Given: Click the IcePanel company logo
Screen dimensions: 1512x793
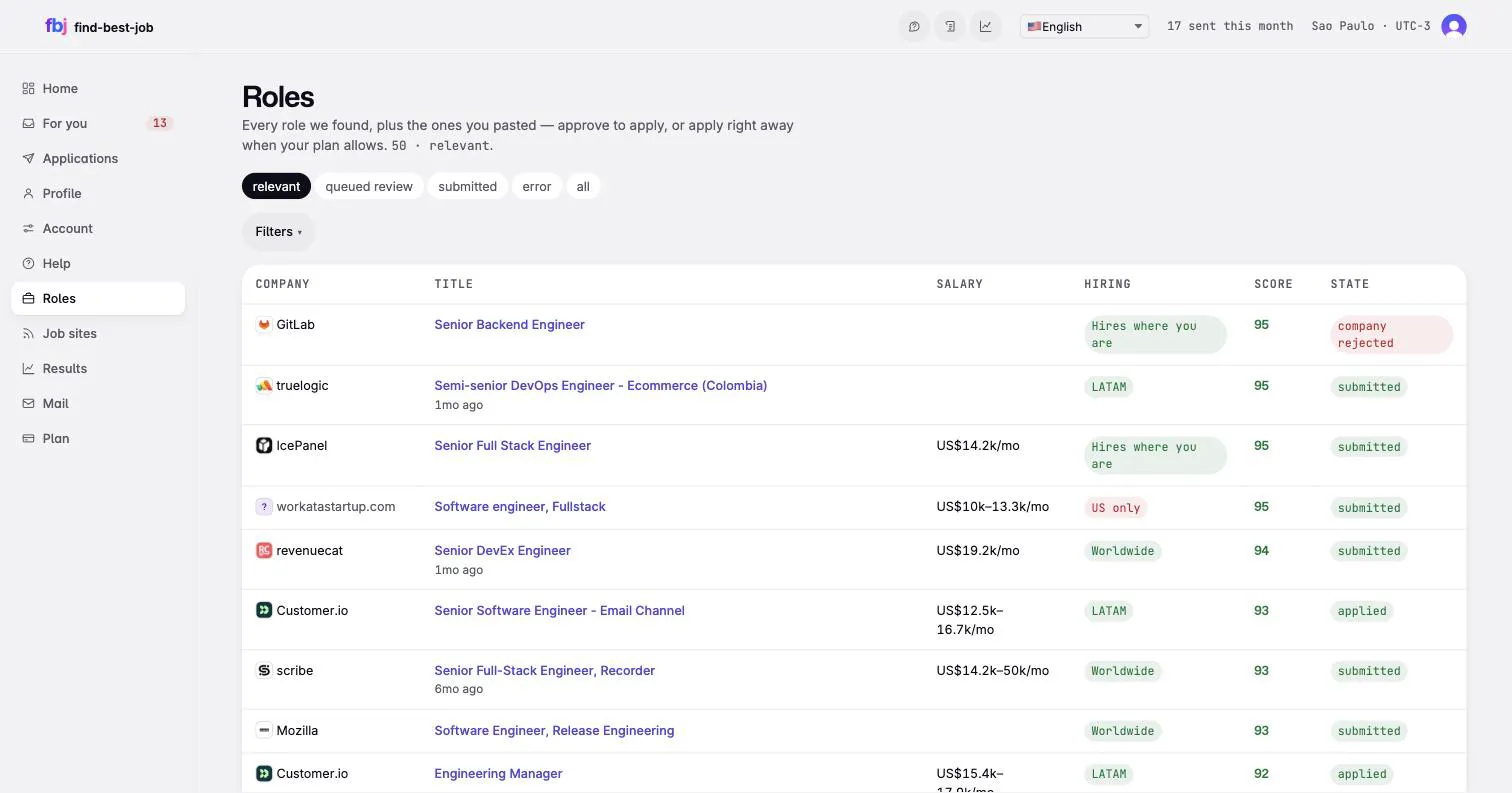Looking at the screenshot, I should 264,446.
